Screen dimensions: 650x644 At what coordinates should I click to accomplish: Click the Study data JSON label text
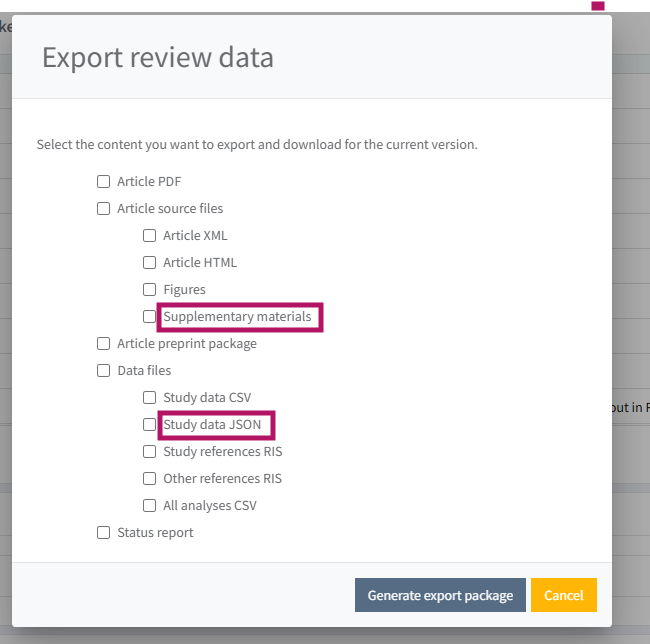212,425
